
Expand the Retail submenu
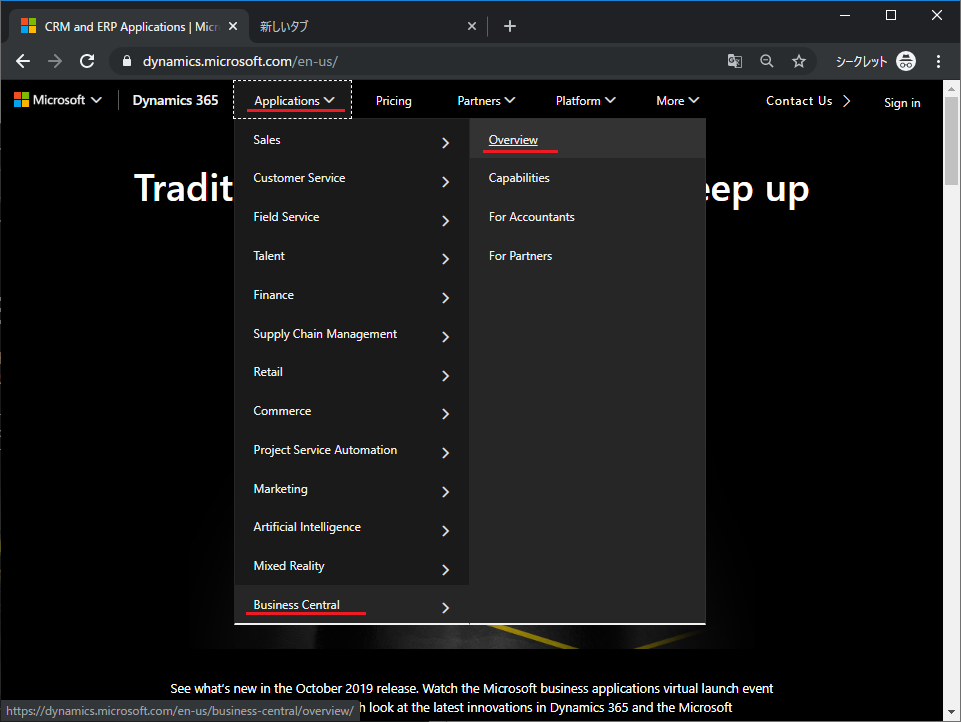[x=351, y=373]
